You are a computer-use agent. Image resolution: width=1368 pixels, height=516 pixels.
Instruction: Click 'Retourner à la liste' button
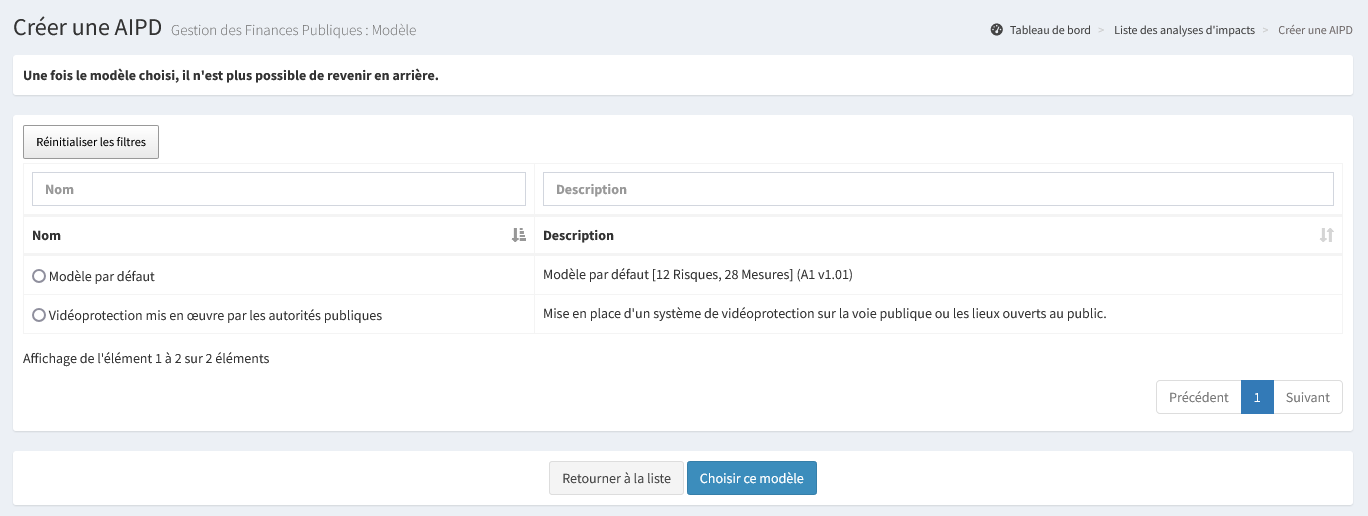(616, 478)
